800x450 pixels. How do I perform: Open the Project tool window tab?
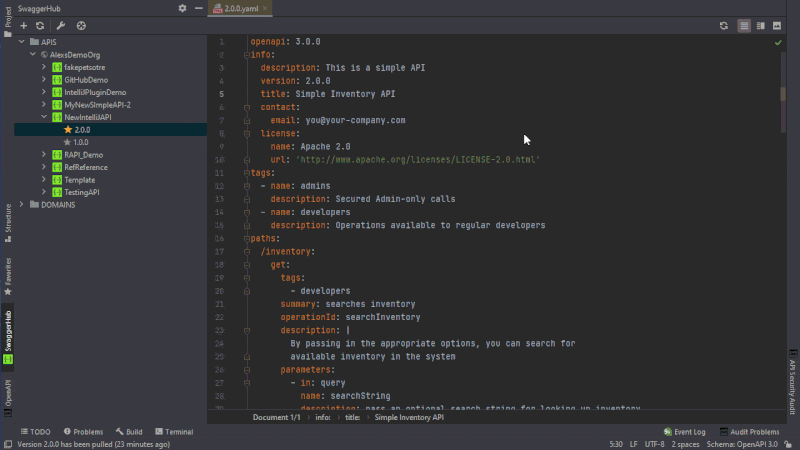[8, 21]
